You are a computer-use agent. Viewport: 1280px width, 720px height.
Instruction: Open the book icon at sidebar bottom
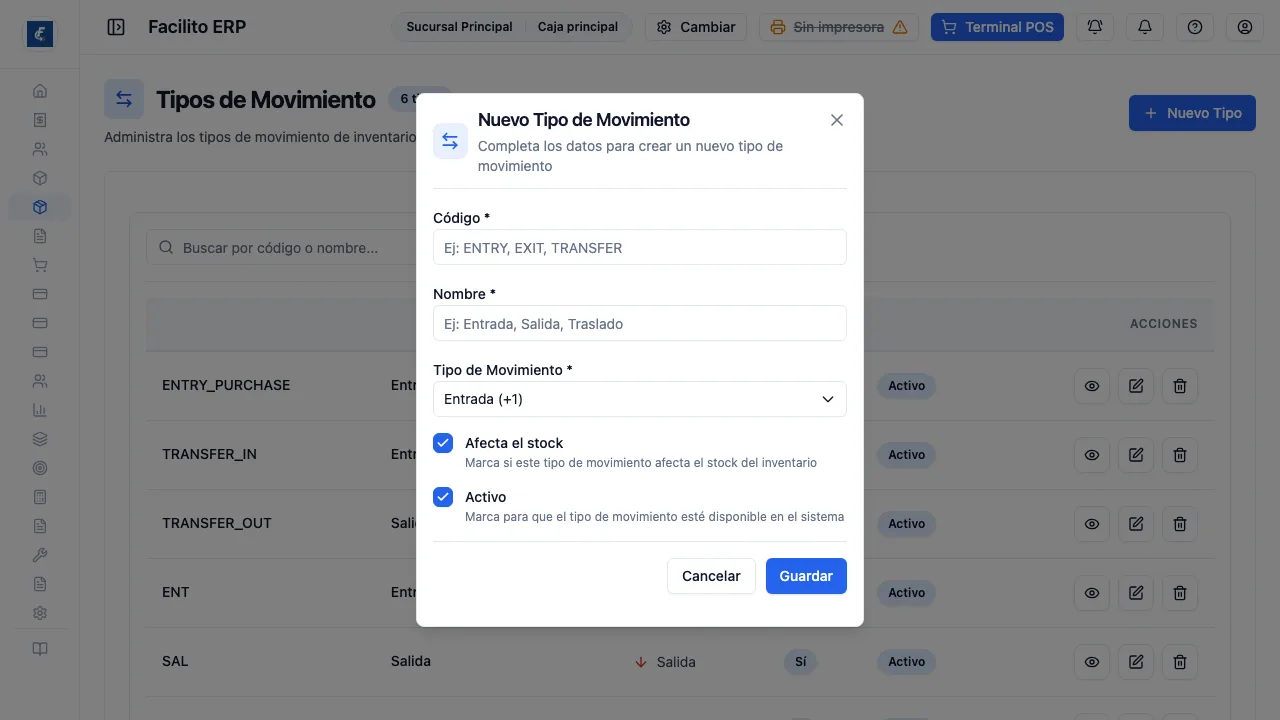40,649
